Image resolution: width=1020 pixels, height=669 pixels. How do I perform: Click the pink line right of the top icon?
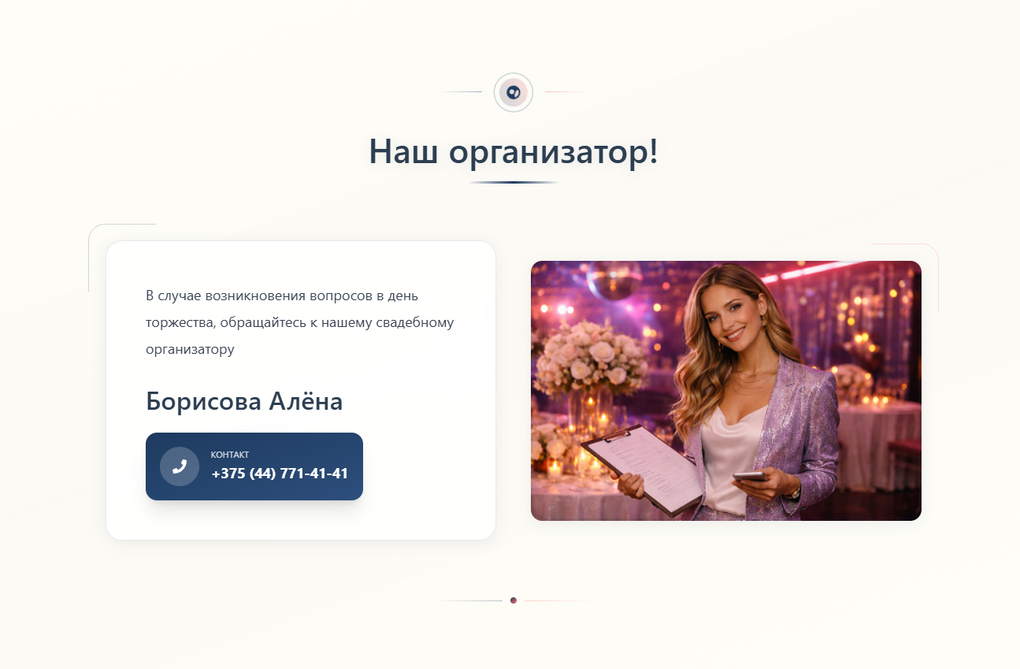click(x=566, y=92)
